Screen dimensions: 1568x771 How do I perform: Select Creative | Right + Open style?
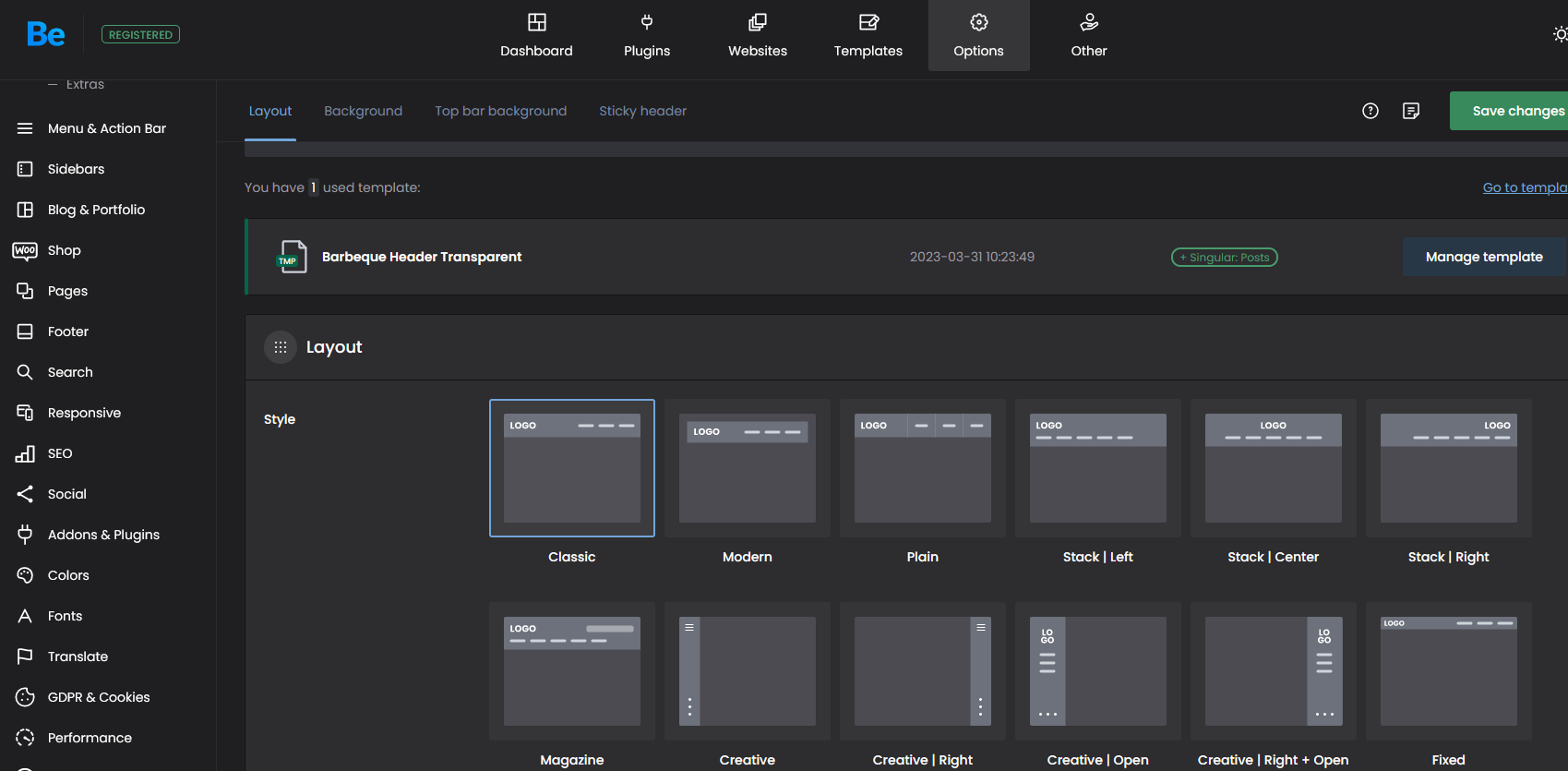1274,671
